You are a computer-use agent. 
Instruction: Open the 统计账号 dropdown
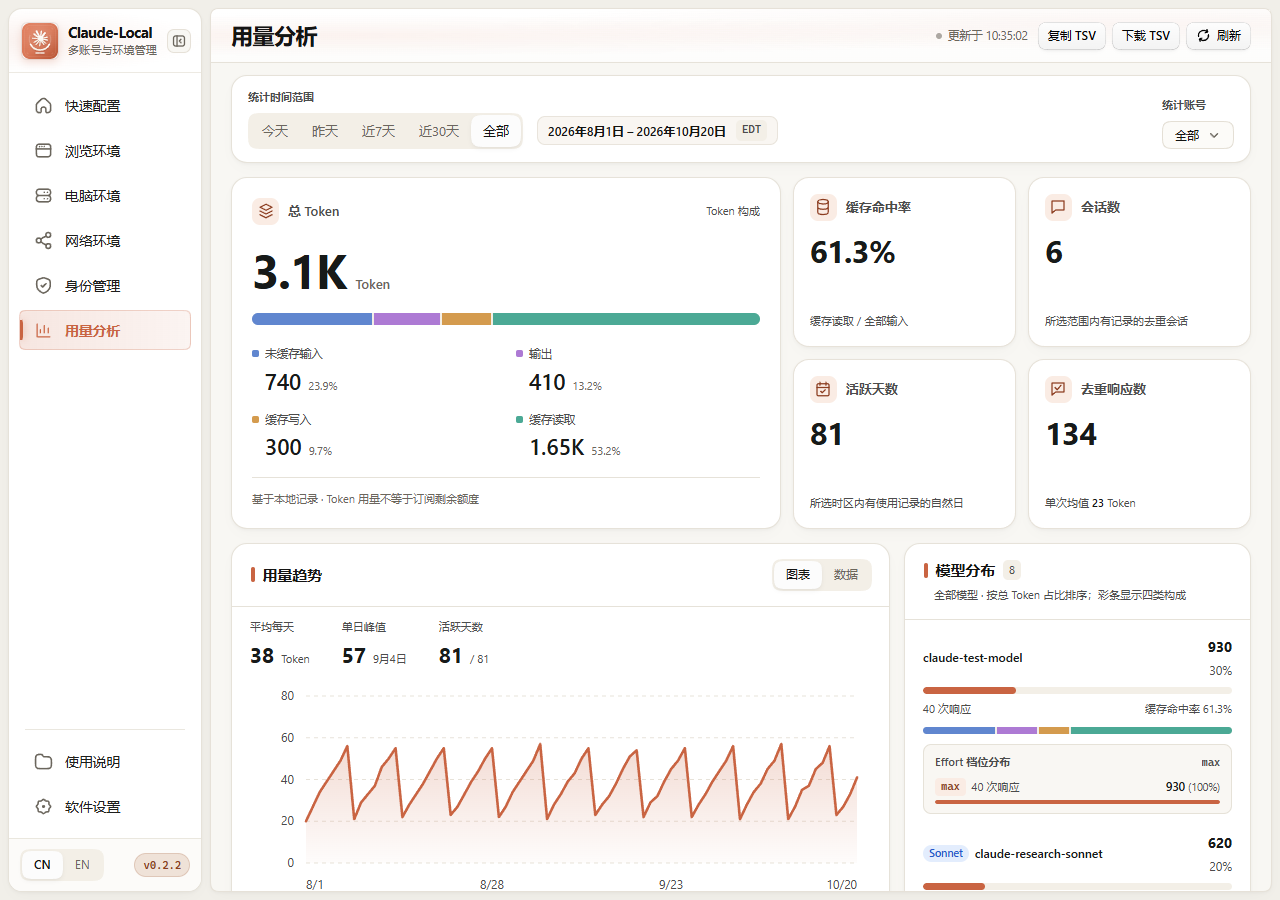click(1198, 135)
